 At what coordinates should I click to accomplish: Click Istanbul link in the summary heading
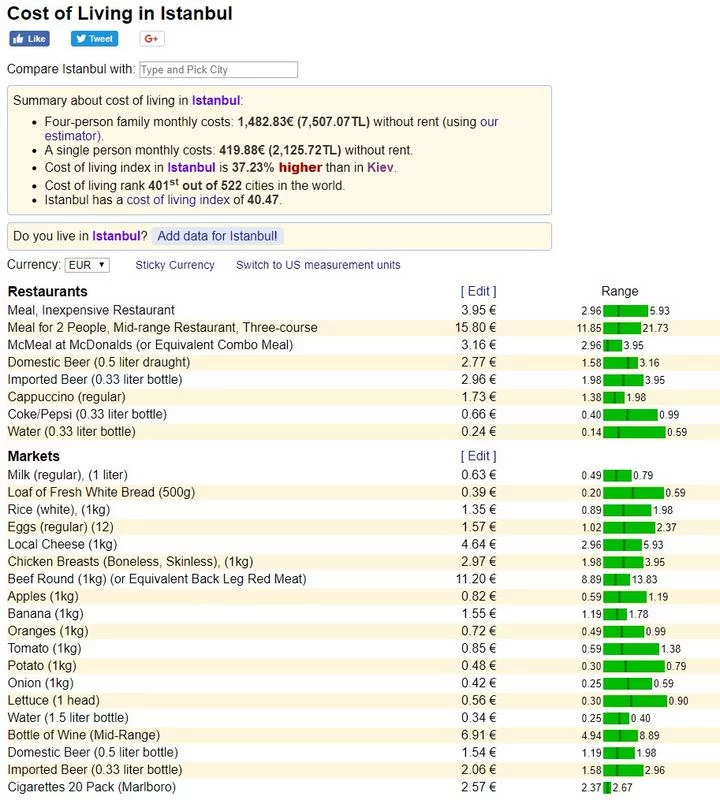(x=216, y=101)
